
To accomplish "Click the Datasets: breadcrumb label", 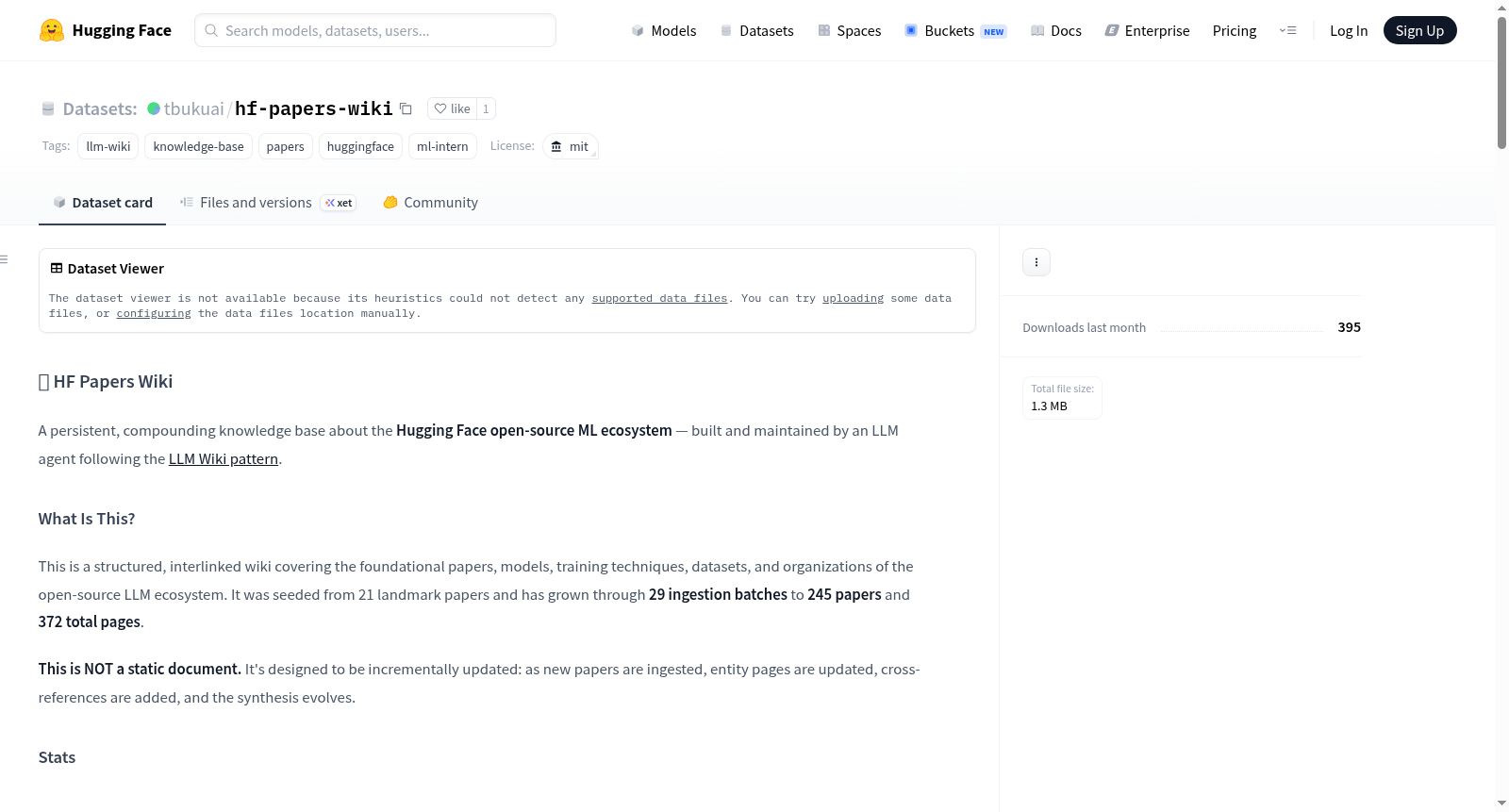I will click(100, 108).
